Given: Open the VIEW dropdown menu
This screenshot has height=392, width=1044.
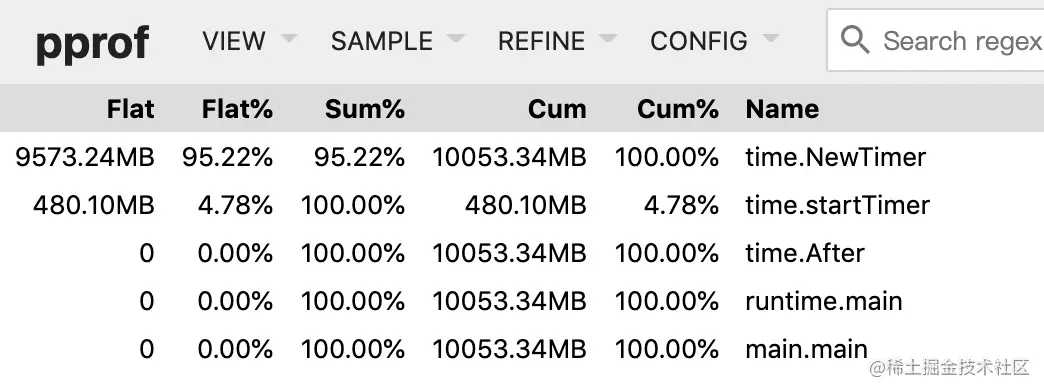Looking at the screenshot, I should point(249,41).
